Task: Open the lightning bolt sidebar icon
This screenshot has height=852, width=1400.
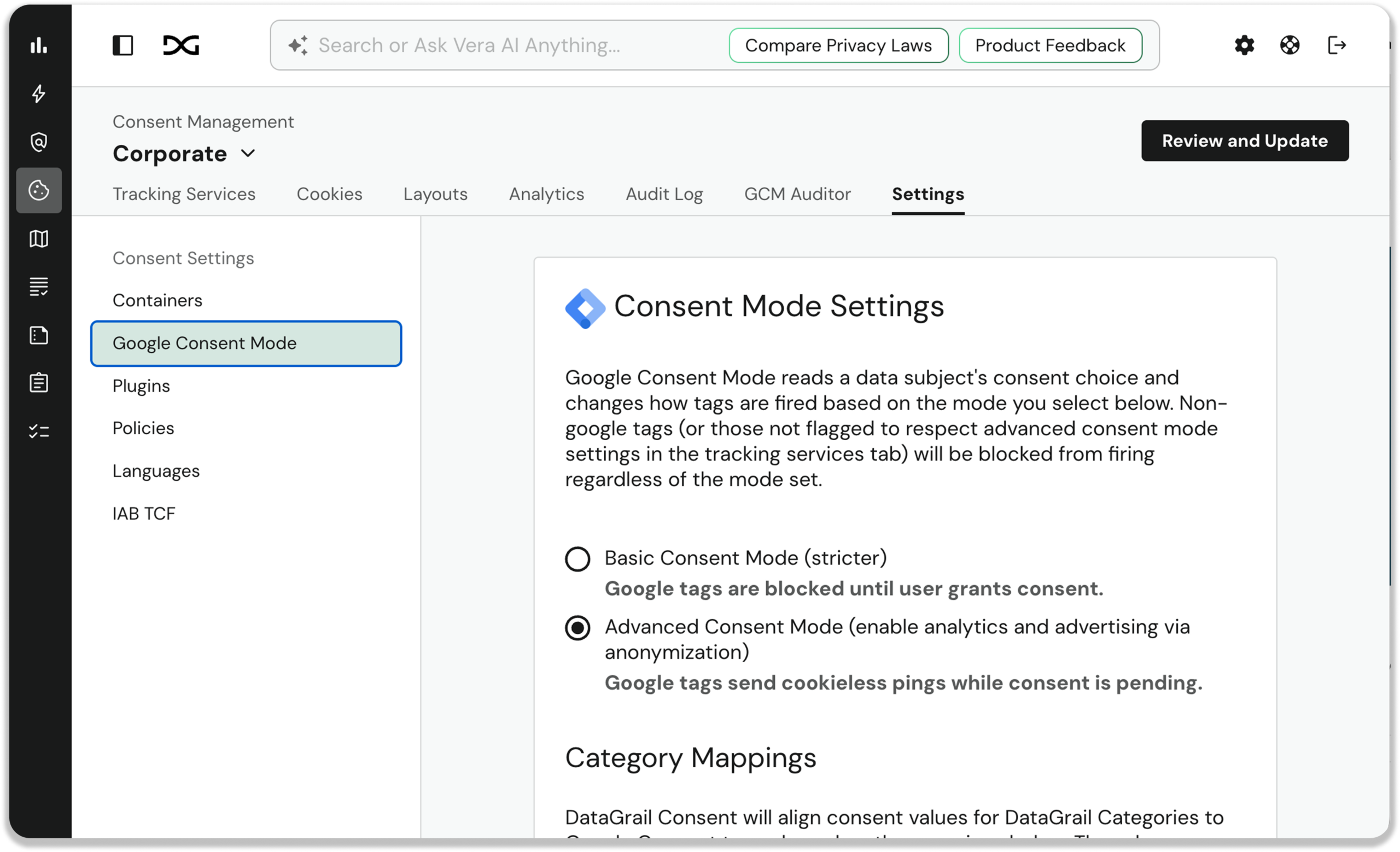Action: pos(39,93)
